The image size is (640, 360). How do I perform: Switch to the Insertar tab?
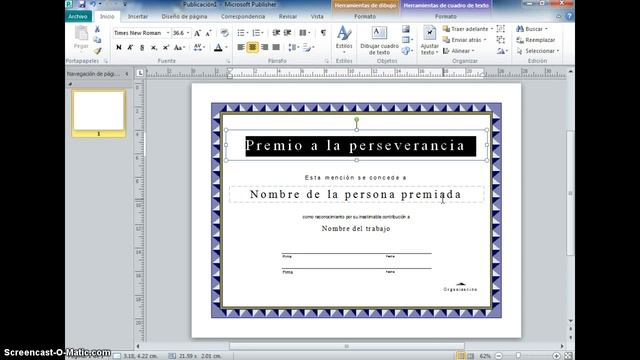click(138, 16)
